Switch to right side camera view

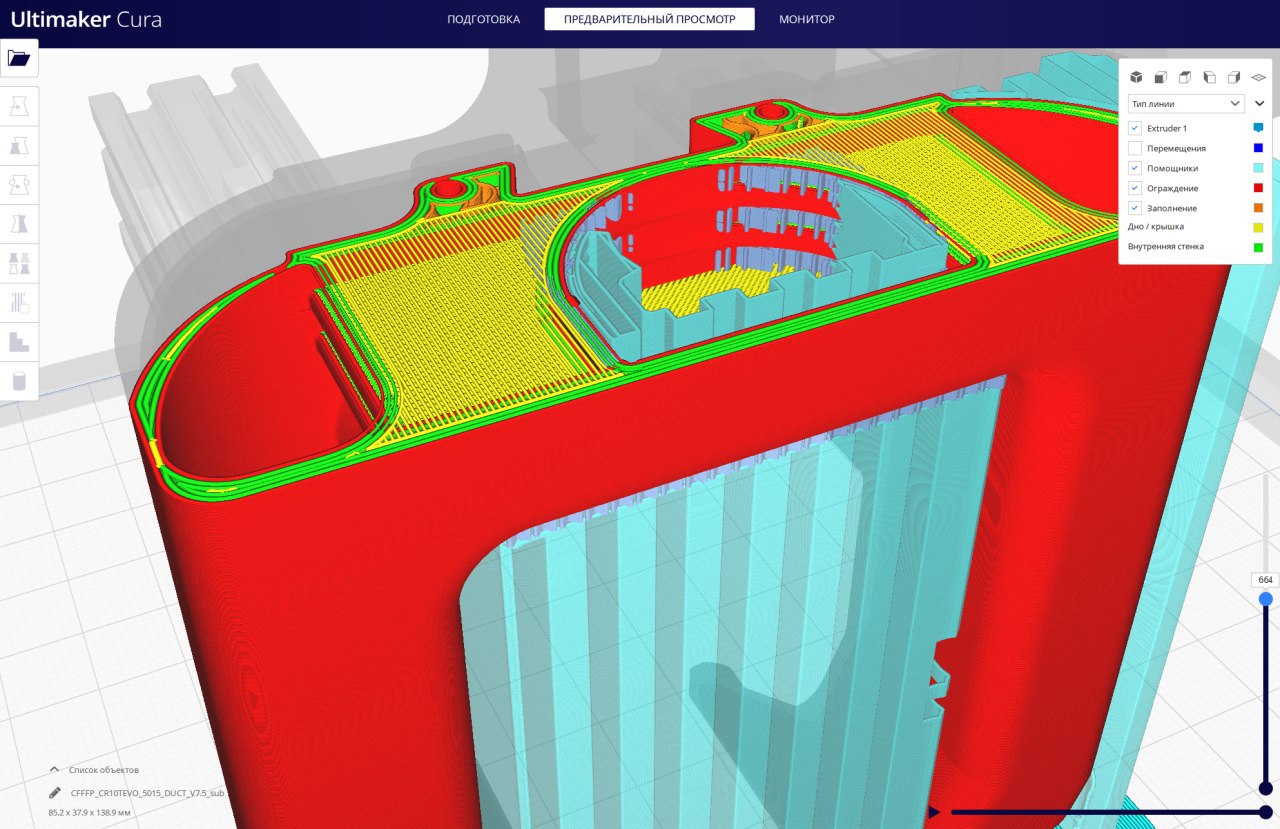pyautogui.click(x=1234, y=77)
